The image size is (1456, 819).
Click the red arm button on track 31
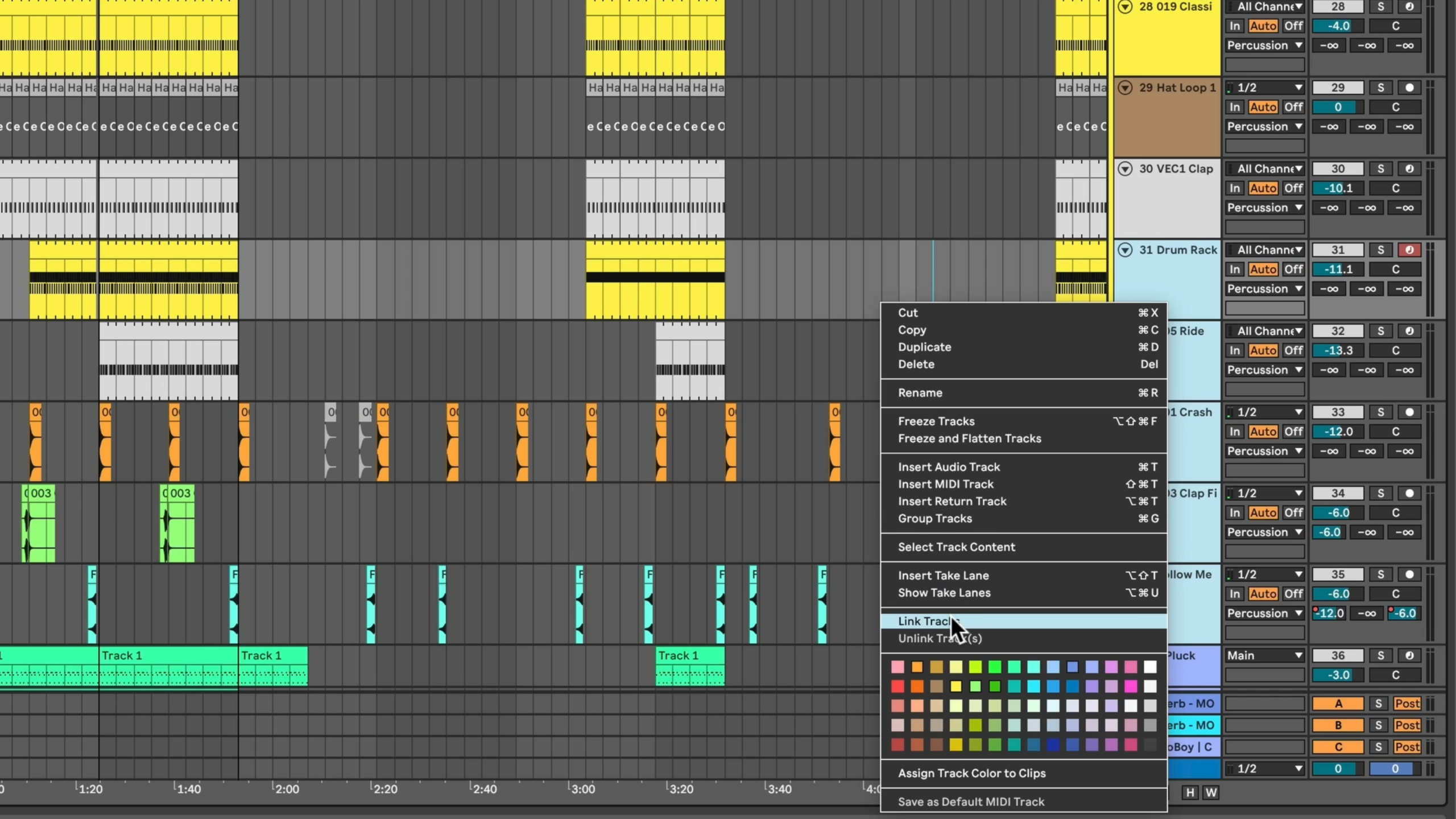click(1409, 250)
